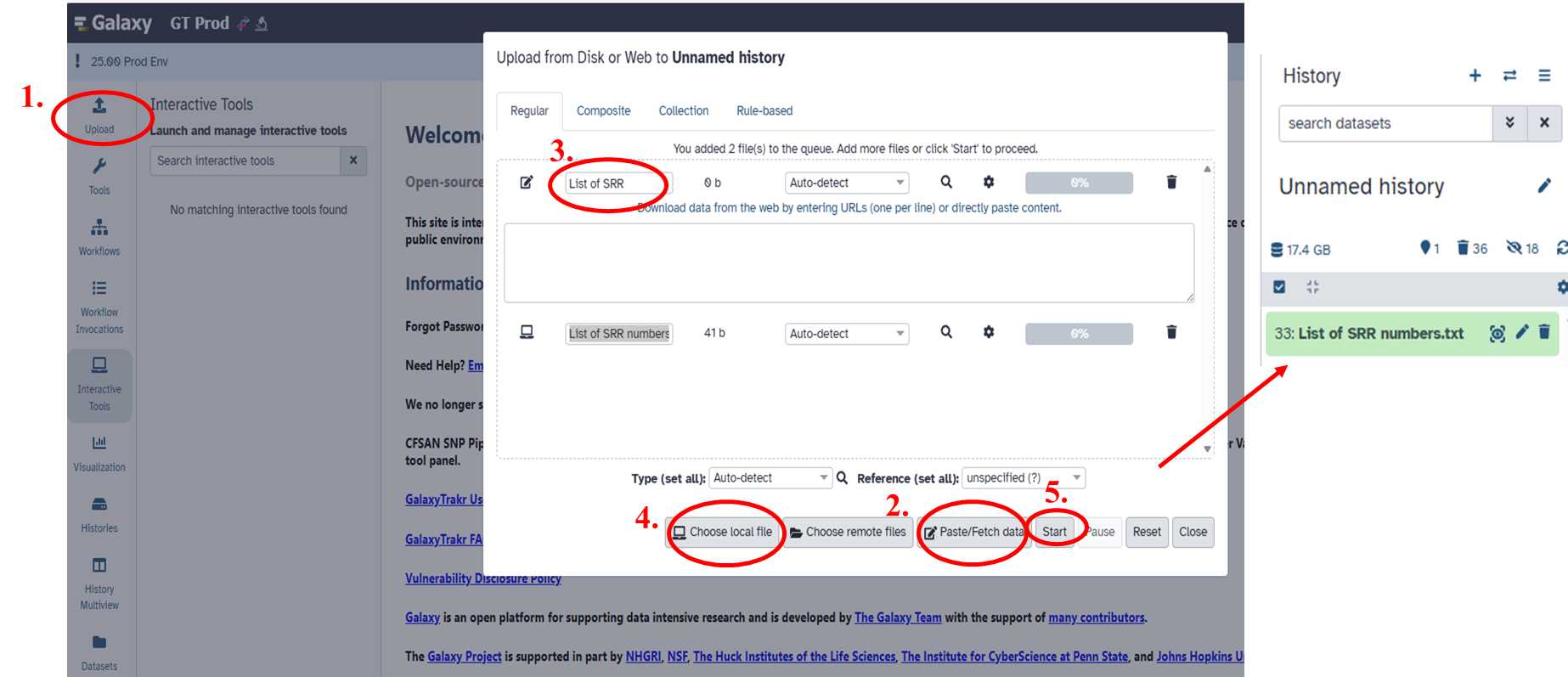Click the first row's 0% progress bar
Screen dimensions: 1568x677
click(x=1079, y=183)
